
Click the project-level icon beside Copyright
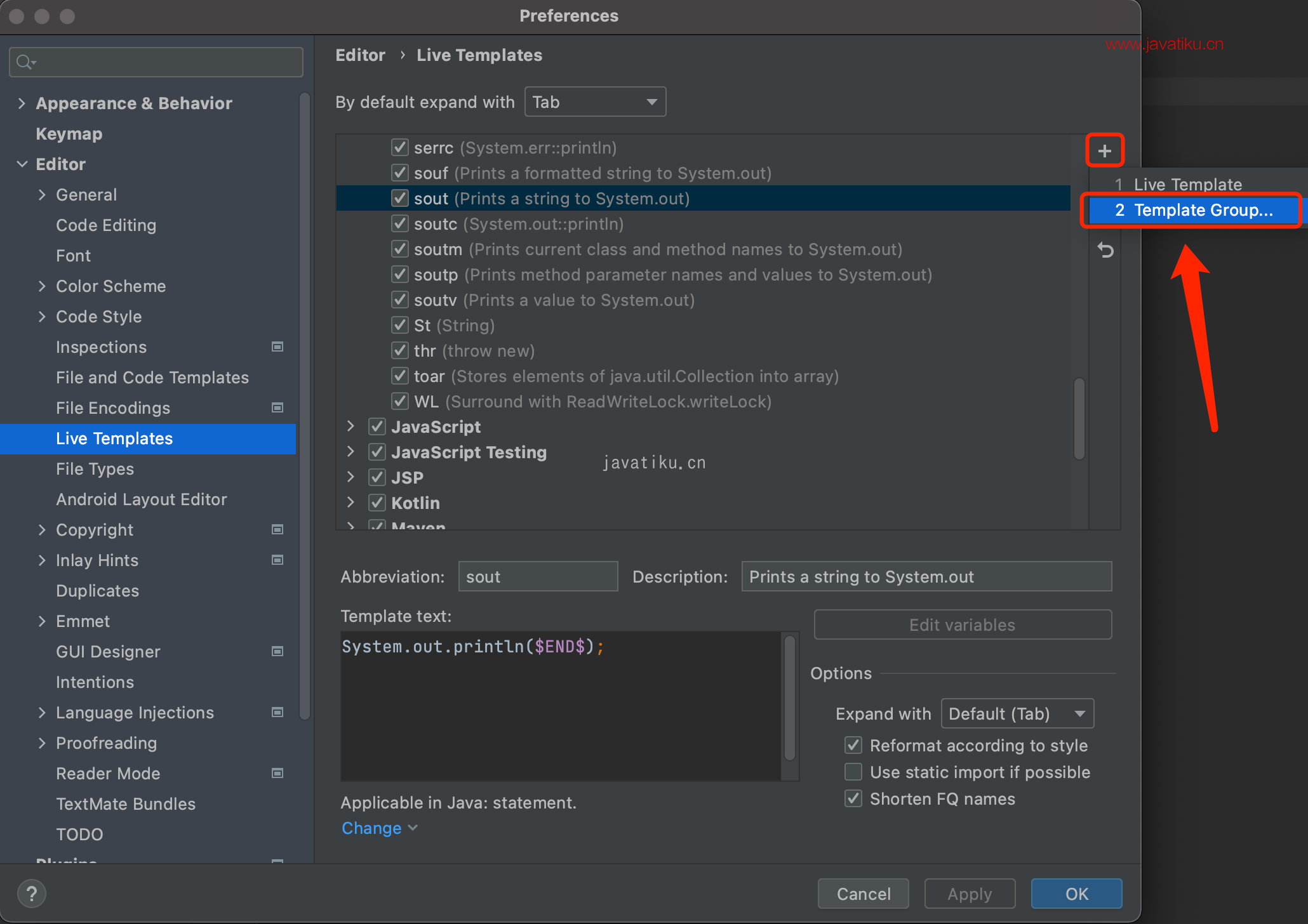pos(277,529)
